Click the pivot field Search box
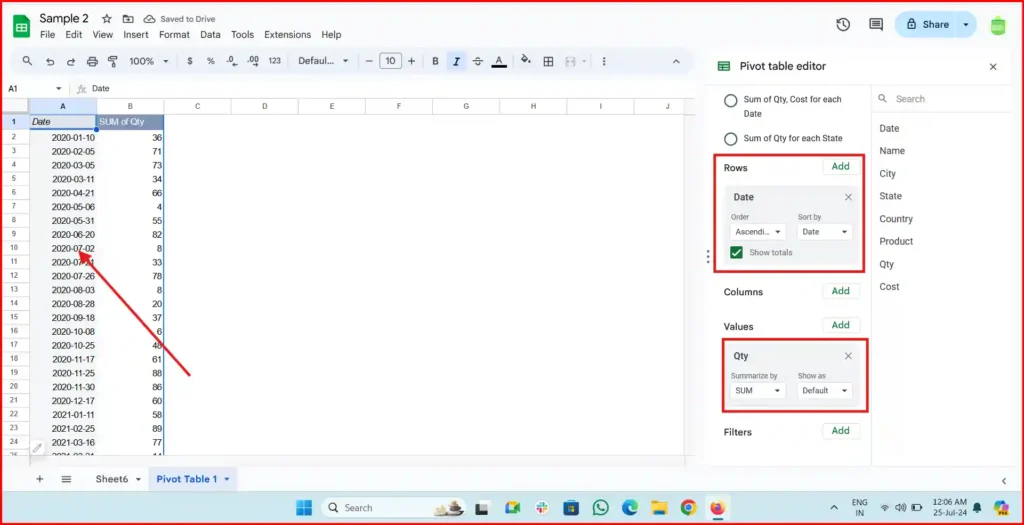 coord(940,99)
